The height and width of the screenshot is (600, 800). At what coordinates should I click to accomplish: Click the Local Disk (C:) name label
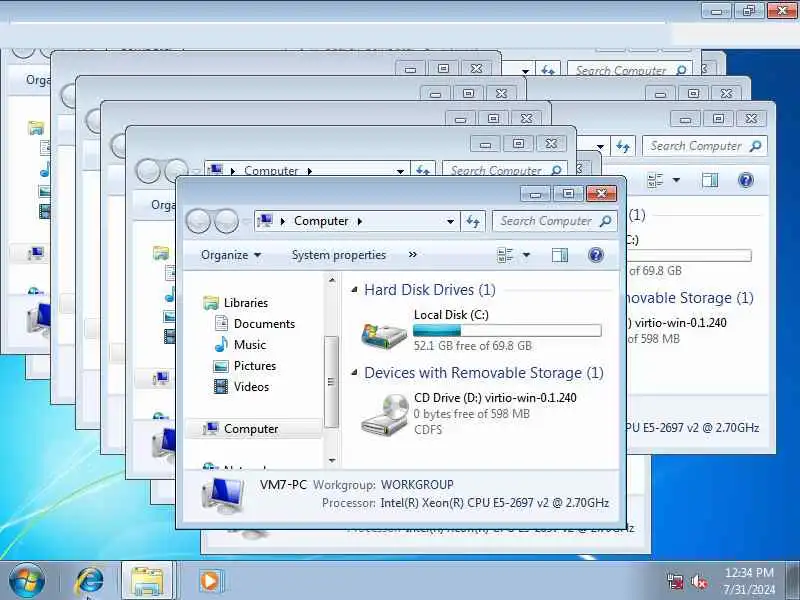(x=451, y=315)
